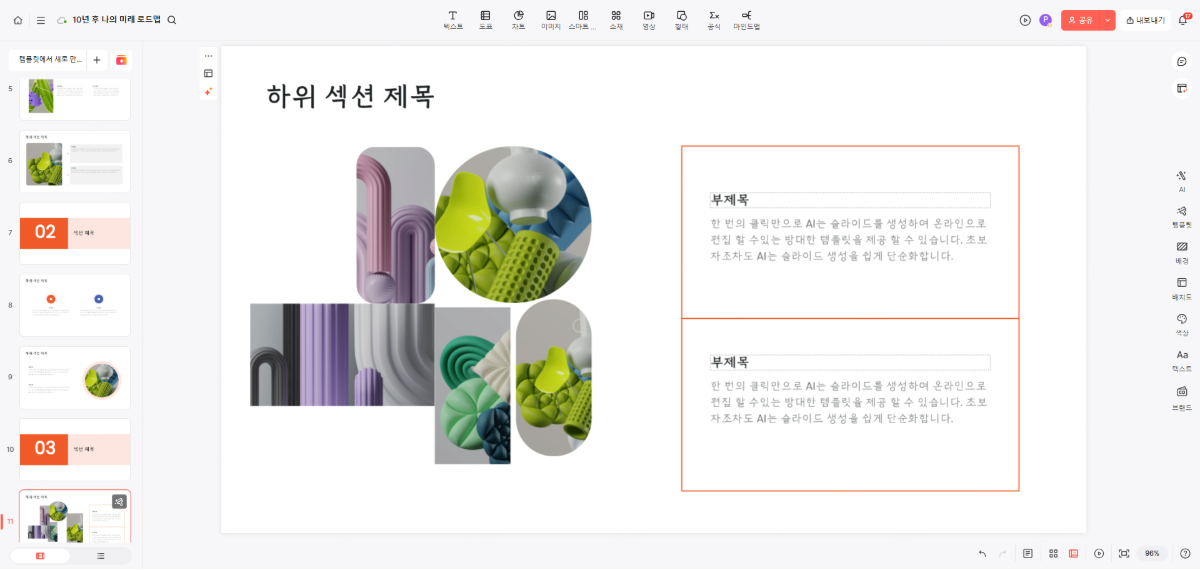Viewport: 1200px width, 570px height.
Task: Open the 배치도 layout panel
Action: coord(1182,288)
